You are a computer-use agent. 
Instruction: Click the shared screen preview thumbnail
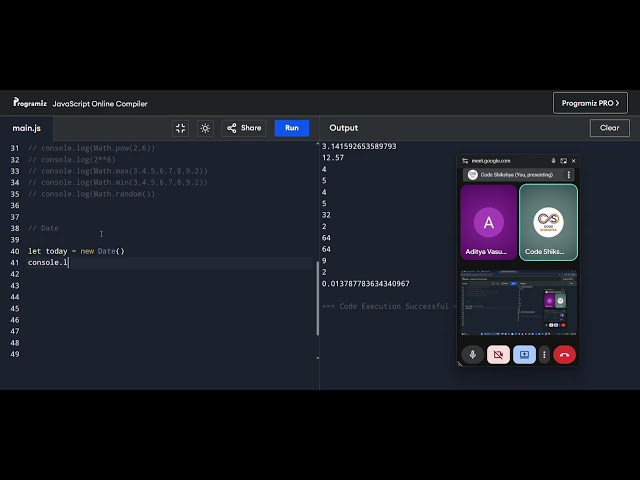518,302
